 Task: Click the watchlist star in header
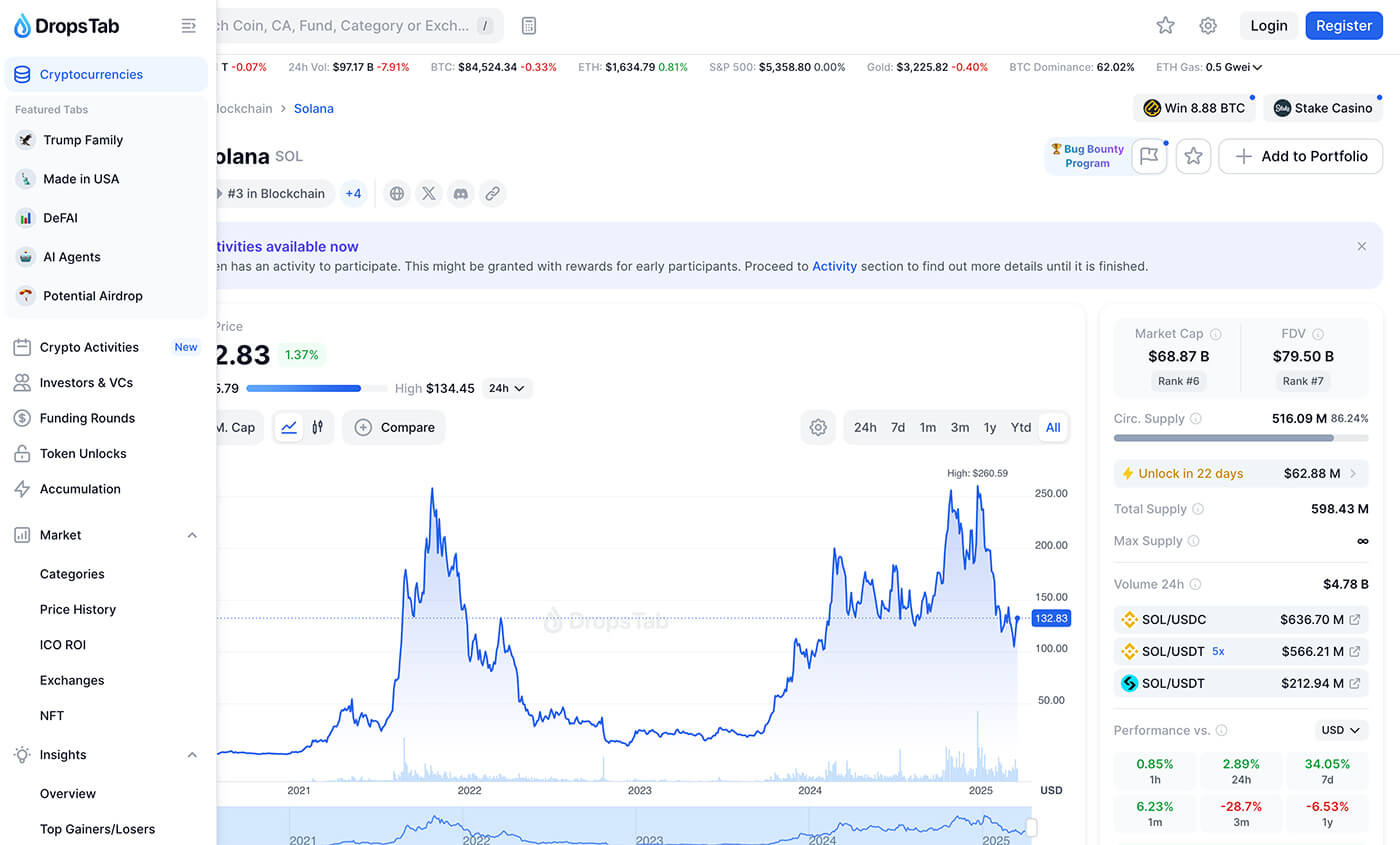click(x=1165, y=26)
